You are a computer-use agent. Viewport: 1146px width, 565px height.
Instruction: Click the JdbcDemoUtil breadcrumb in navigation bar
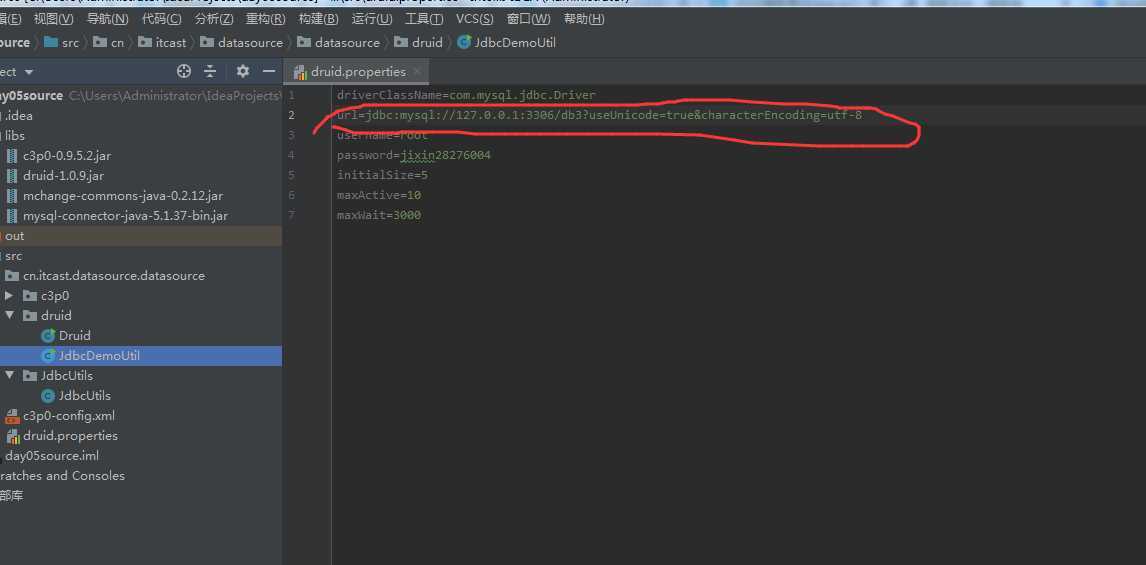506,42
